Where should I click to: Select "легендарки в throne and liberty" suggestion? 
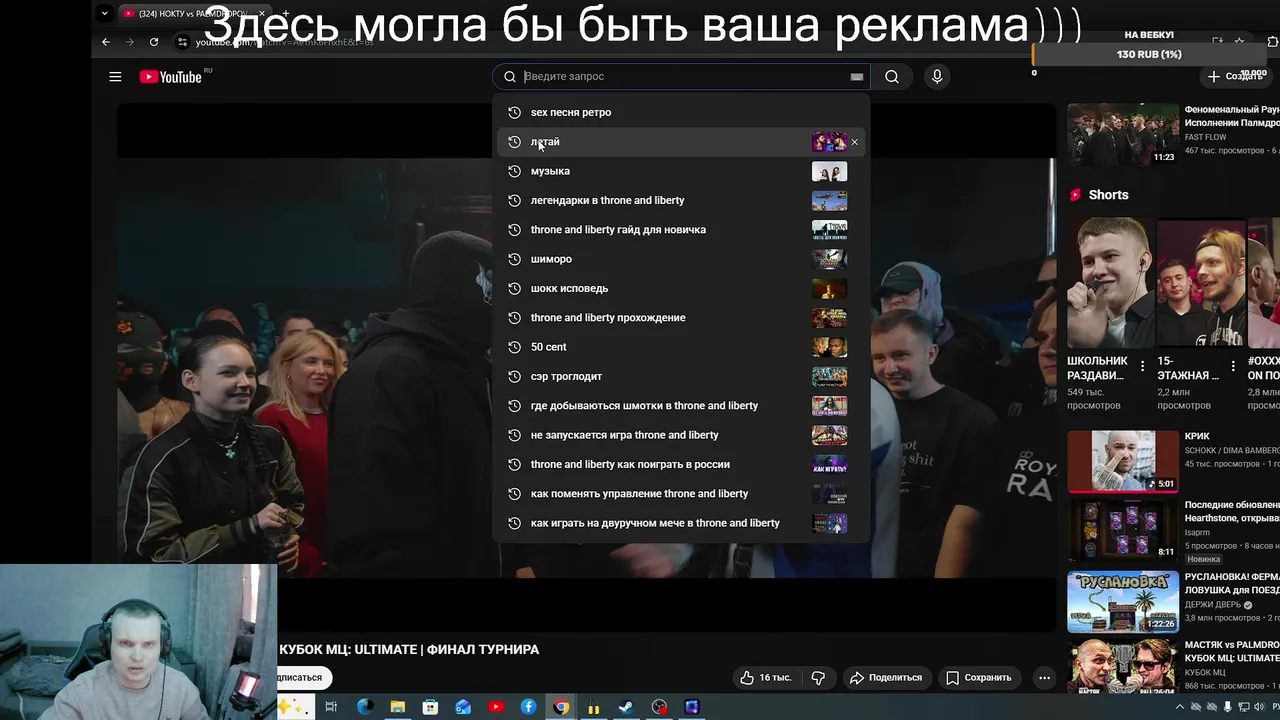click(681, 200)
